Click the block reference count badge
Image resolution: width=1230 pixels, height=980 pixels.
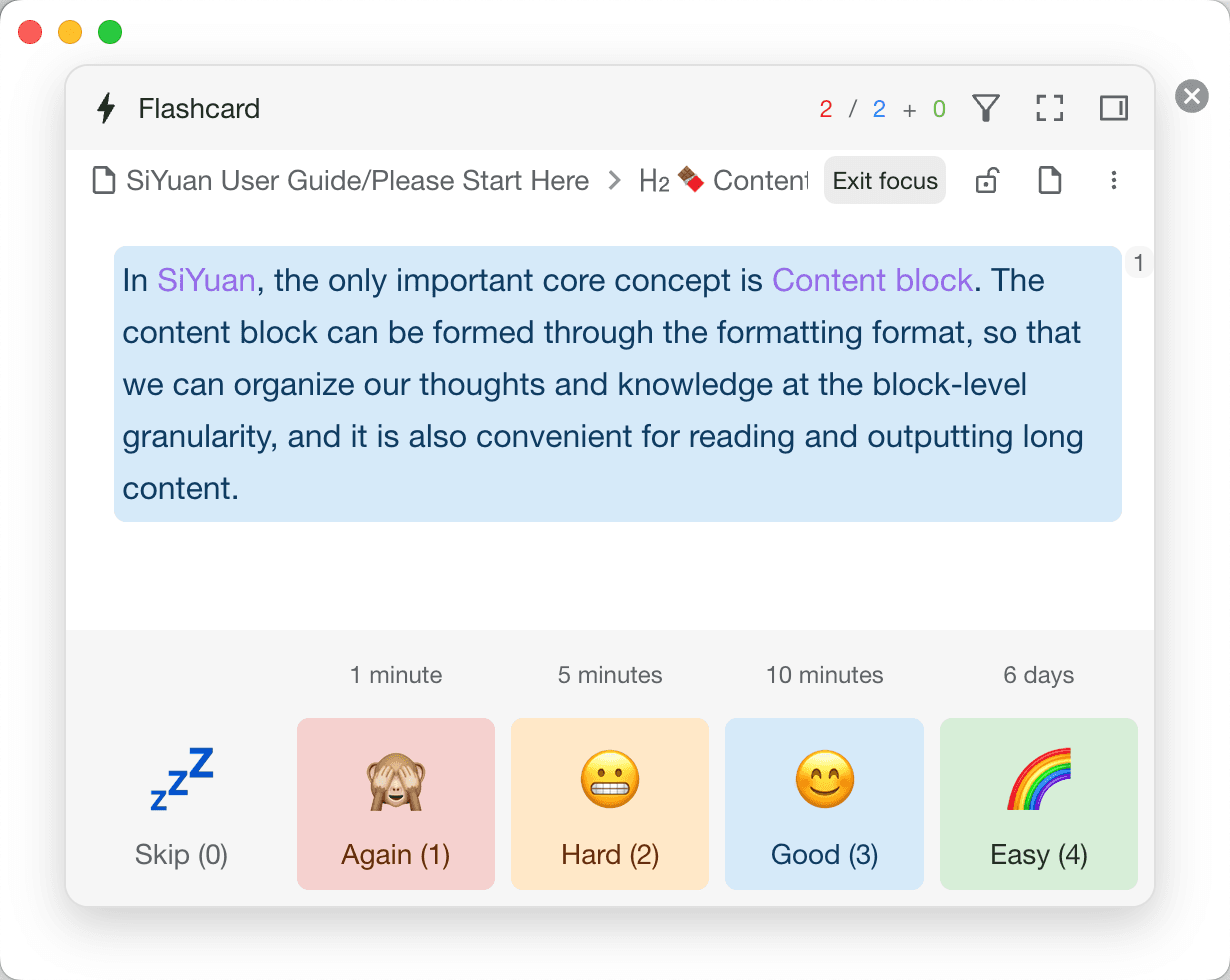[1138, 264]
